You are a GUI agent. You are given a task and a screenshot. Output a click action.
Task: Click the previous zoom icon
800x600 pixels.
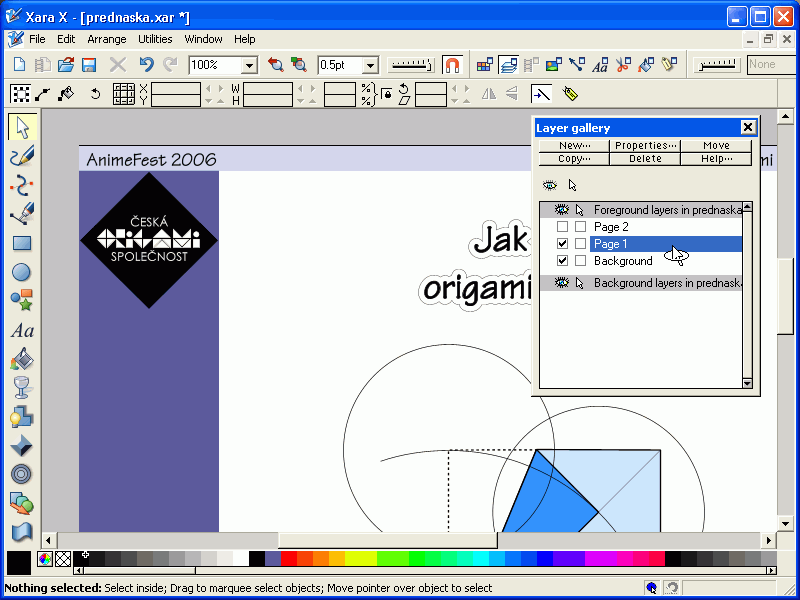pyautogui.click(x=276, y=65)
